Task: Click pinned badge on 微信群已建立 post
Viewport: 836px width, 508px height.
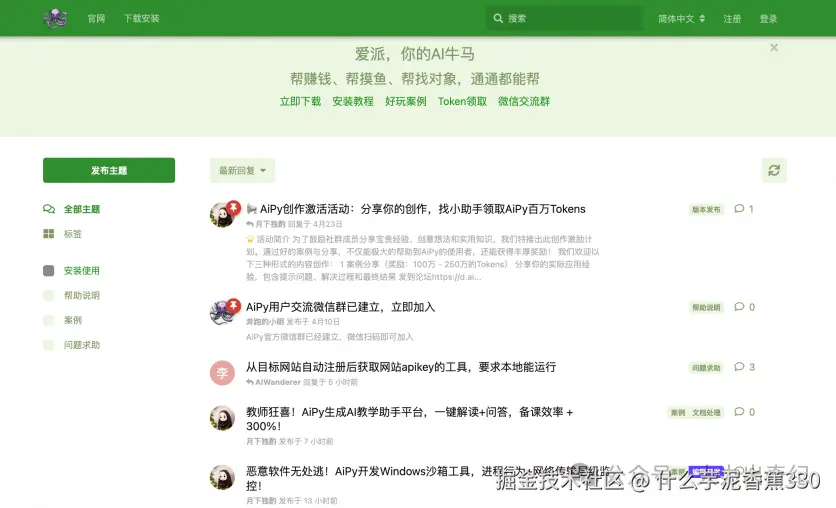Action: pyautogui.click(x=234, y=305)
